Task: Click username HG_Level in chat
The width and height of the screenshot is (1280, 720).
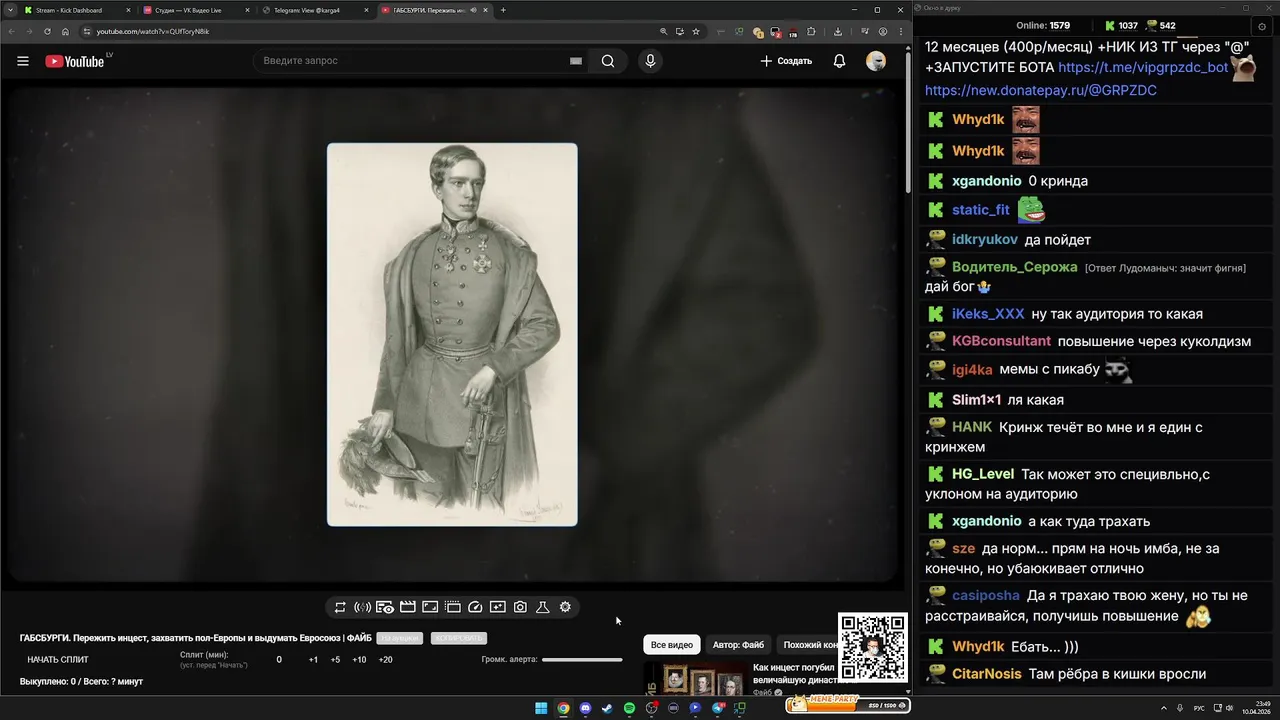Action: coord(983,474)
